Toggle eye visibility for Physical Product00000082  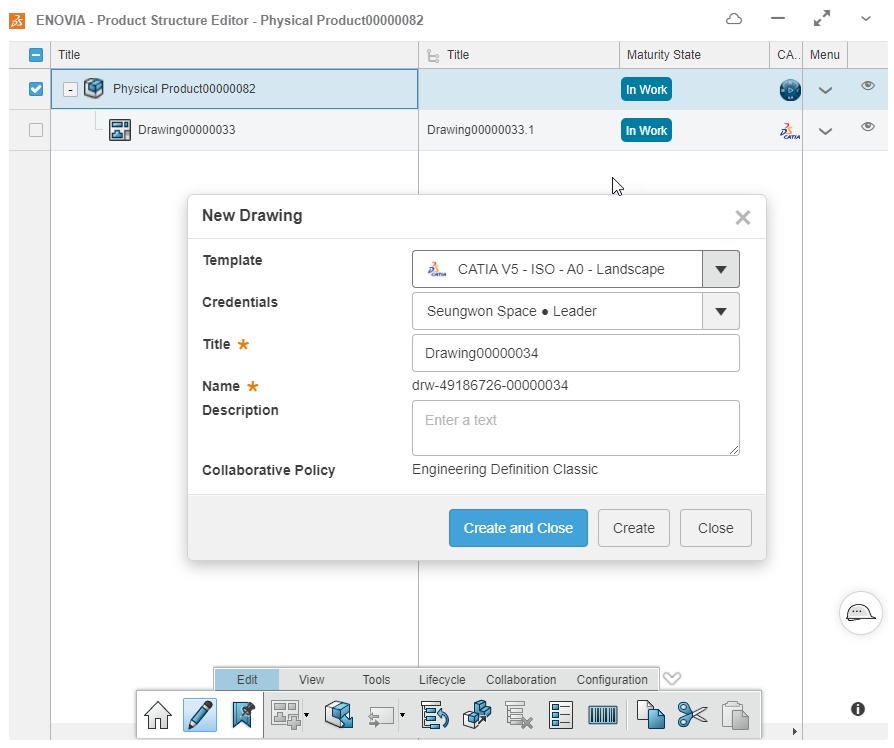868,86
